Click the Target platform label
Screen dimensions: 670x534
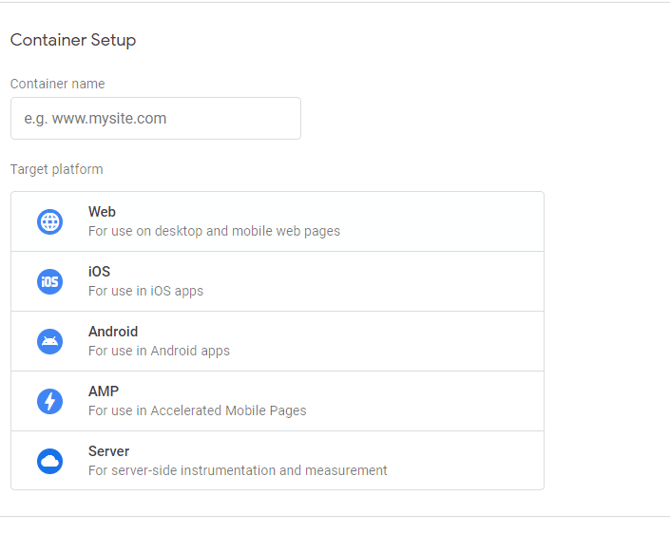pyautogui.click(x=56, y=169)
